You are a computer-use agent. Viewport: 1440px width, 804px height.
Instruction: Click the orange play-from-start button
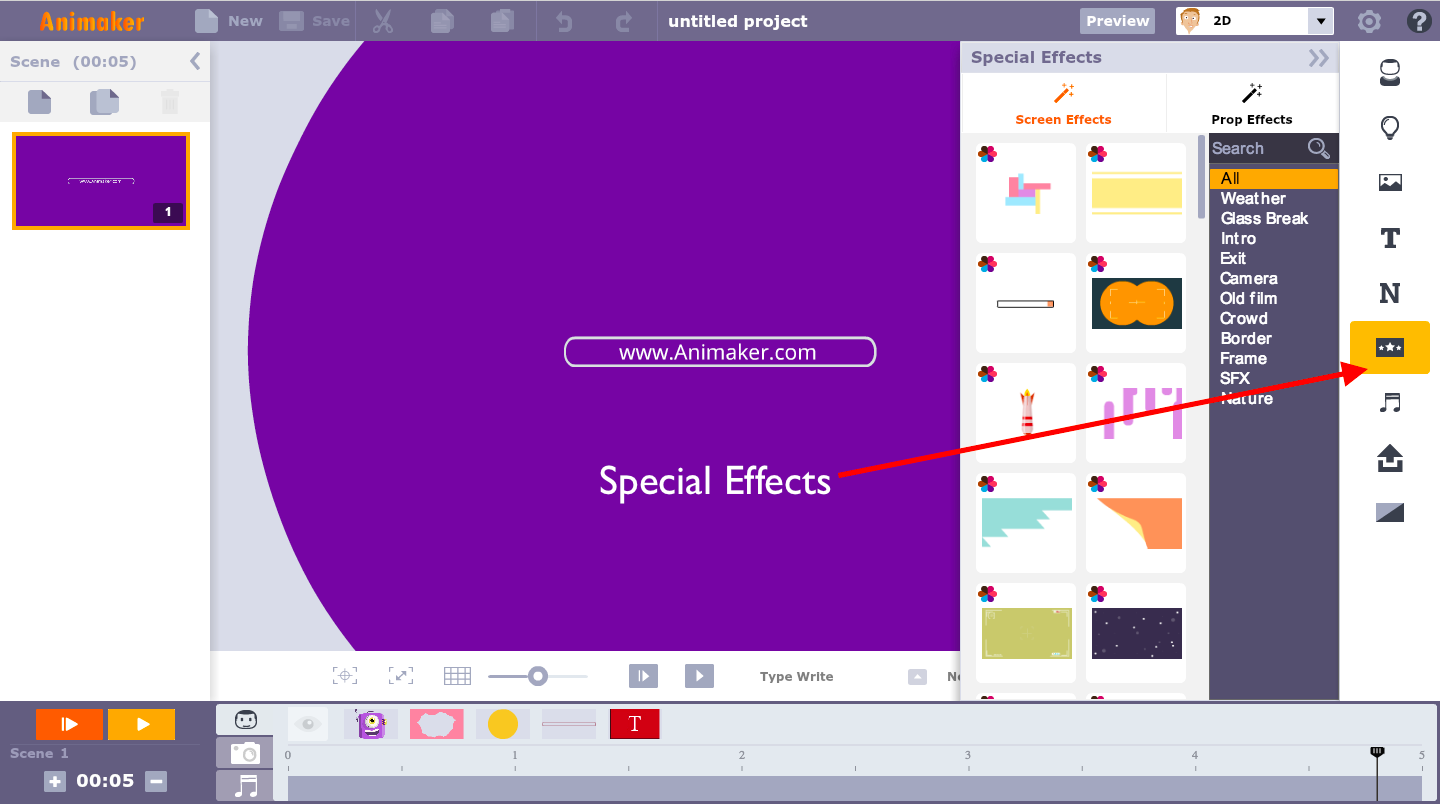pyautogui.click(x=69, y=724)
